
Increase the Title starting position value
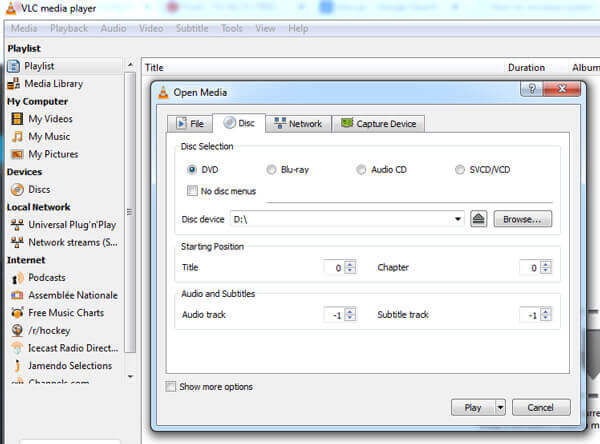(350, 264)
